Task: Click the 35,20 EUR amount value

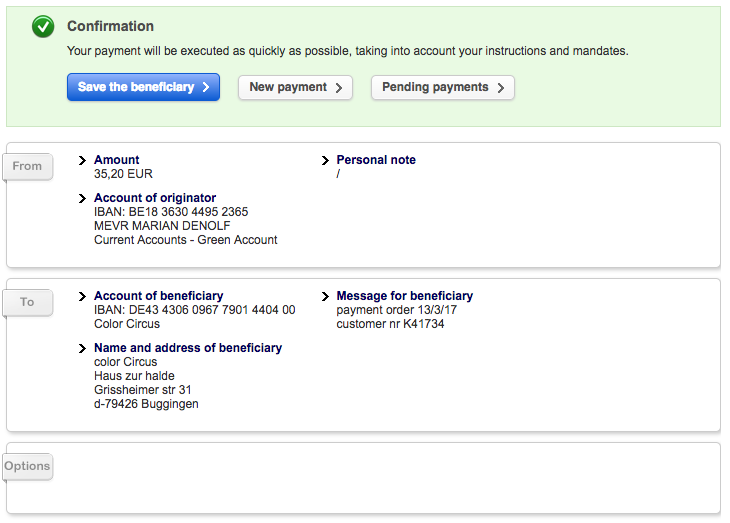Action: (x=123, y=174)
